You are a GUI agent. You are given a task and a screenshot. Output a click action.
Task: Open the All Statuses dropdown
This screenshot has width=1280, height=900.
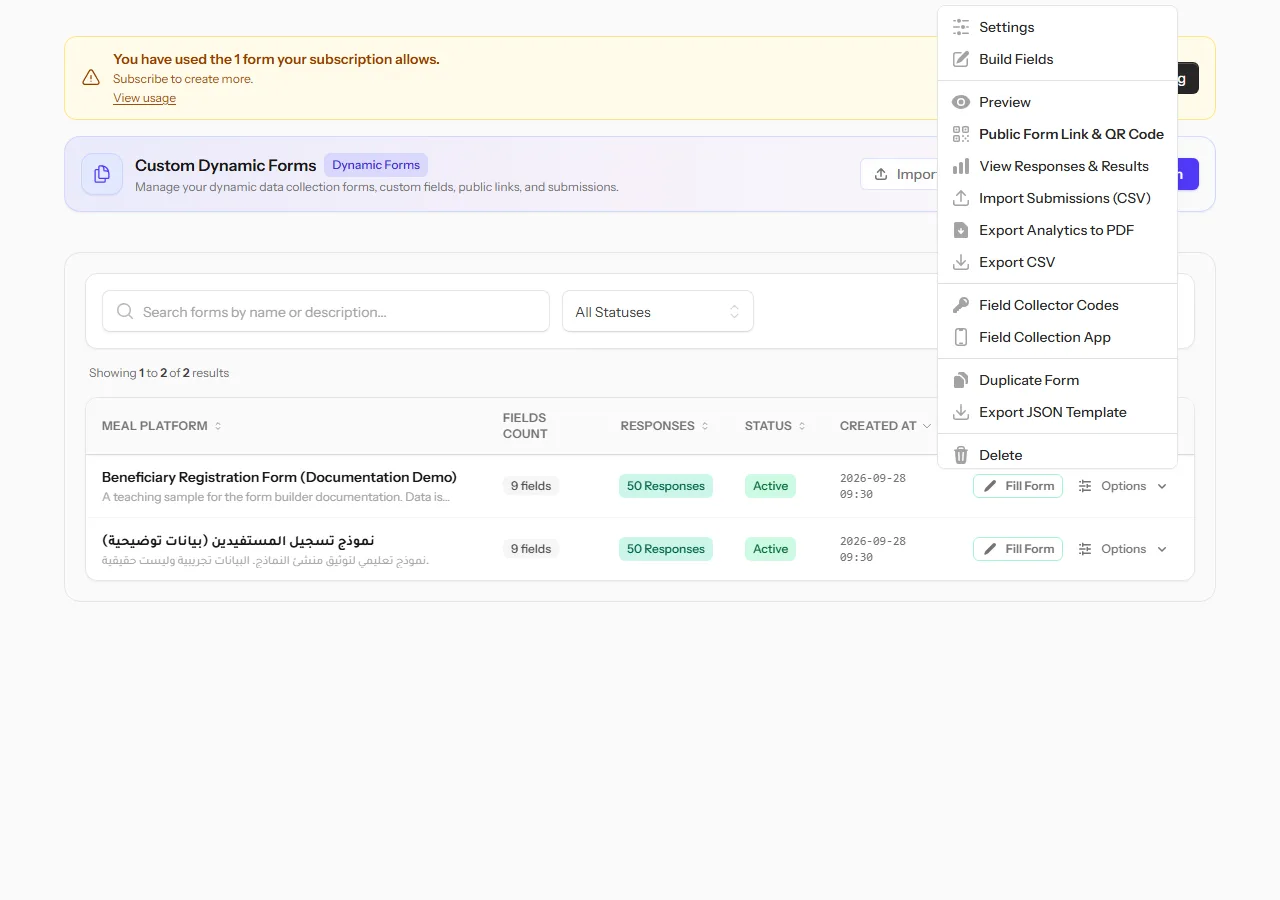click(x=658, y=311)
